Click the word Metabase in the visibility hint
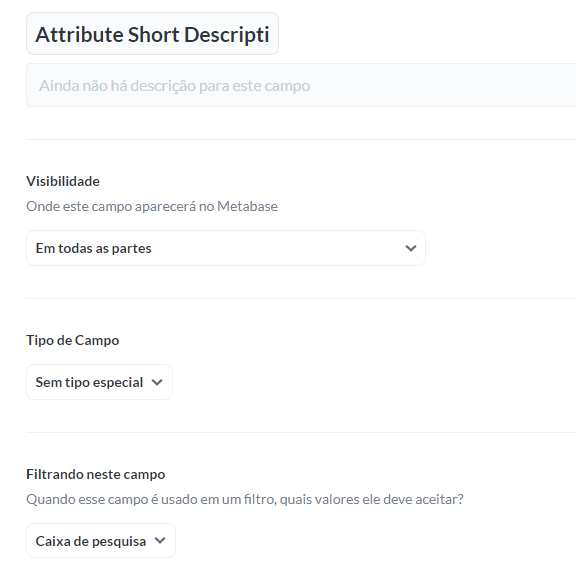This screenshot has width=576, height=584. coord(247,206)
